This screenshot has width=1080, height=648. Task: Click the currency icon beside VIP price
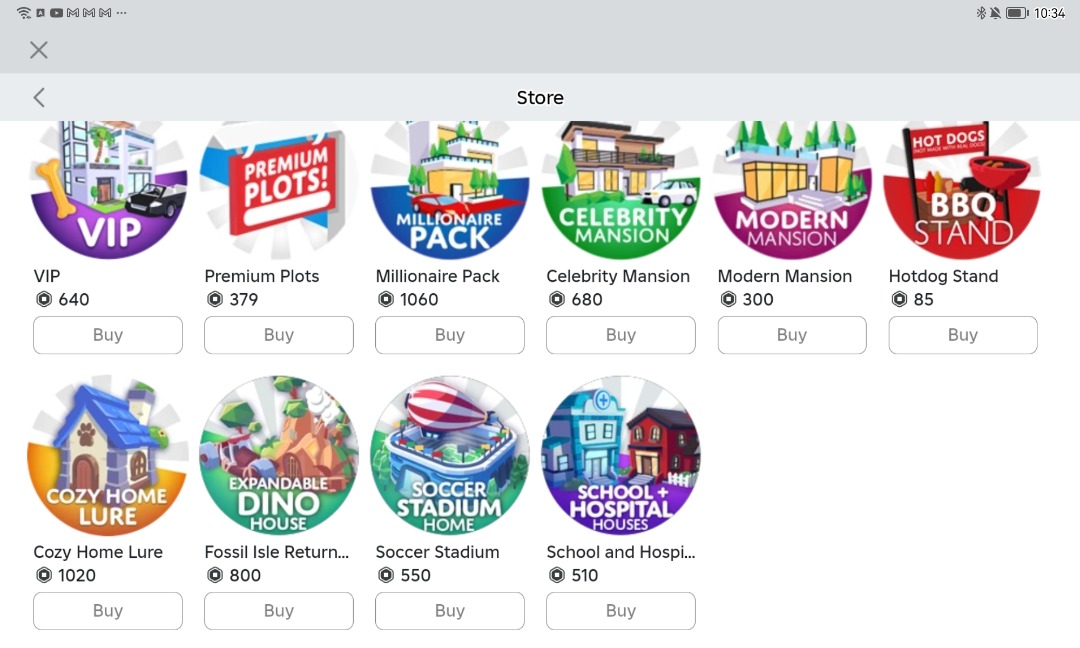click(41, 299)
